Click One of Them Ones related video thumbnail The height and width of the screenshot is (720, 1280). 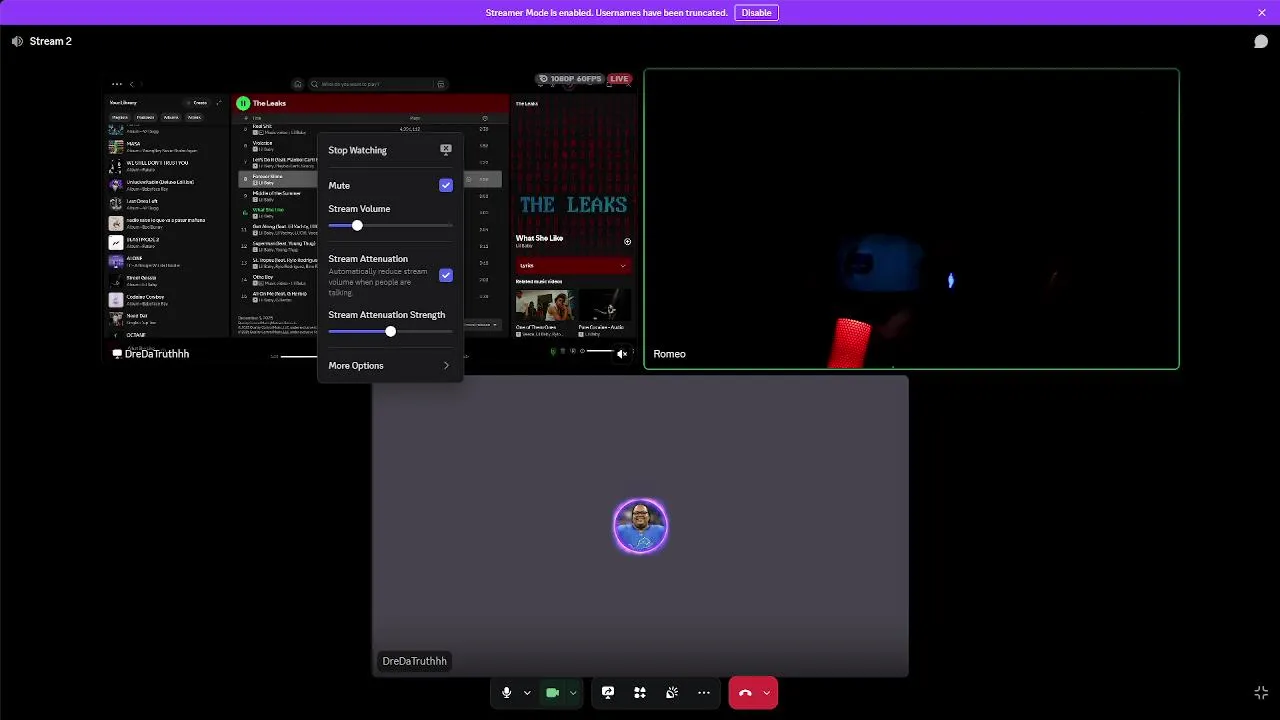point(544,305)
